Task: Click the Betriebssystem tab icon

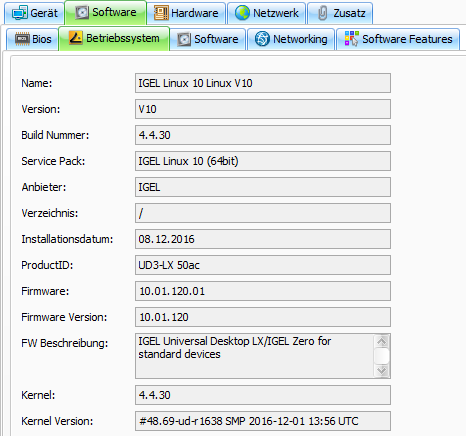Action: point(76,38)
